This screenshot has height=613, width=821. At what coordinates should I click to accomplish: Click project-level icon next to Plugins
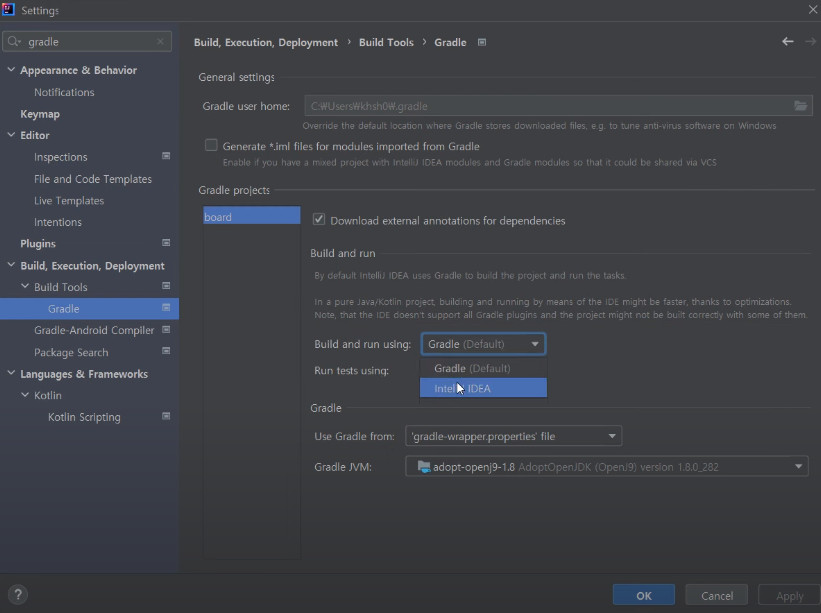click(x=166, y=243)
